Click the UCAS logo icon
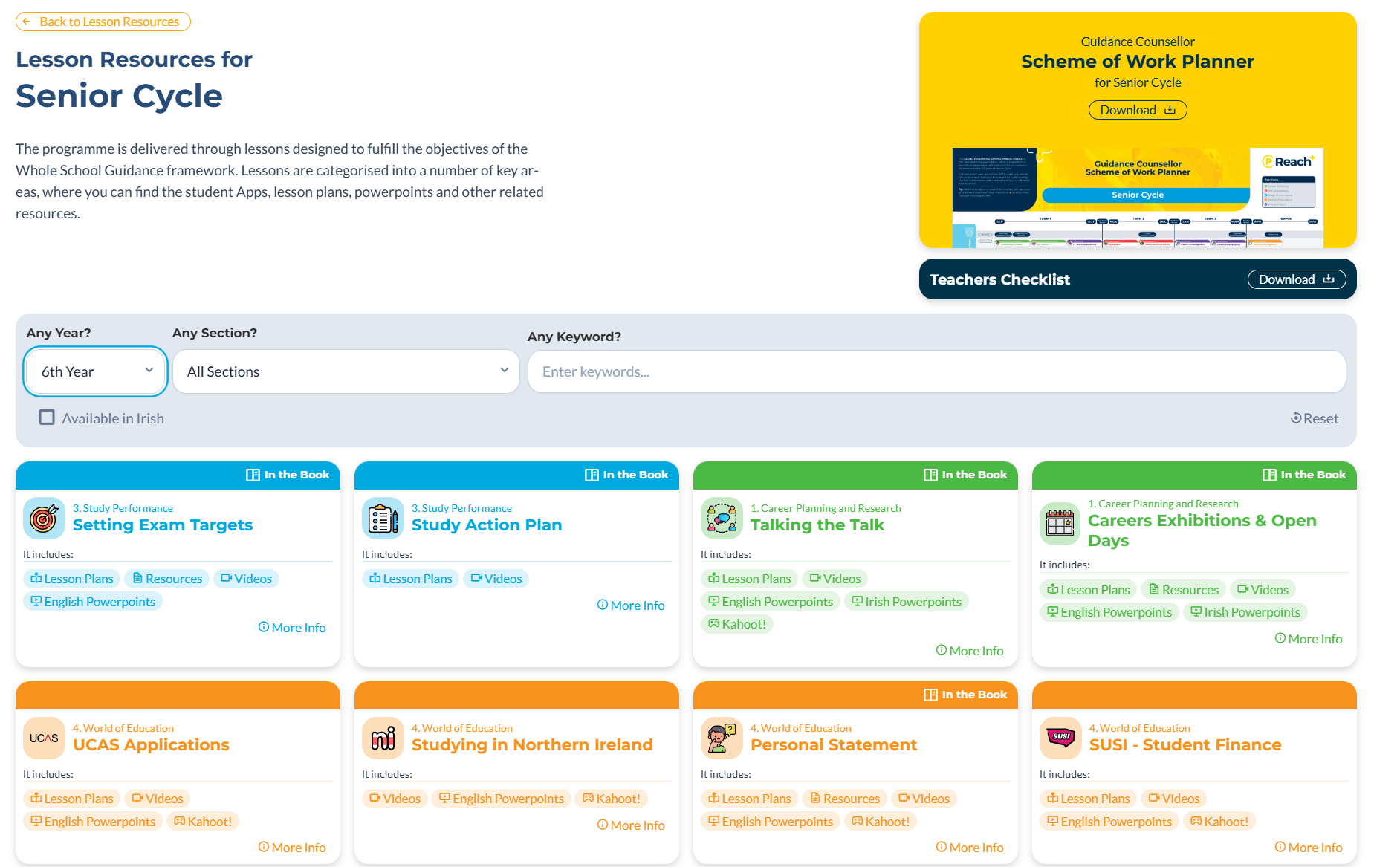This screenshot has width=1400, height=867. point(44,738)
